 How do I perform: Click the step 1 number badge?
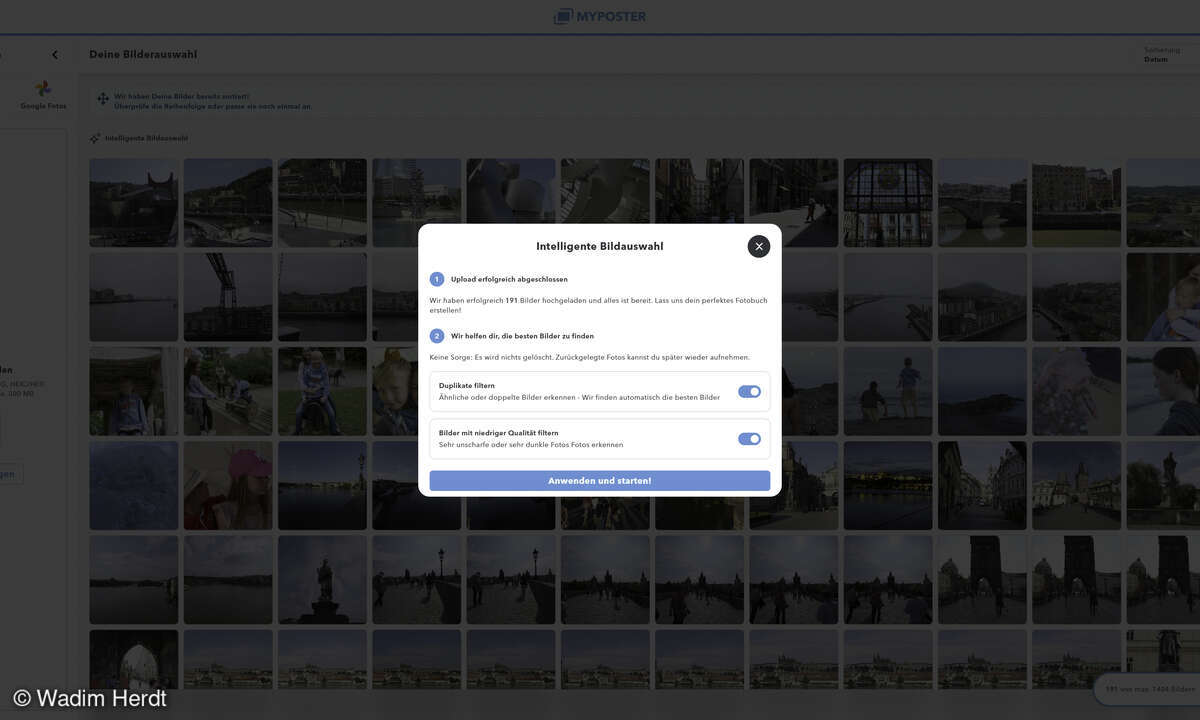pos(437,279)
